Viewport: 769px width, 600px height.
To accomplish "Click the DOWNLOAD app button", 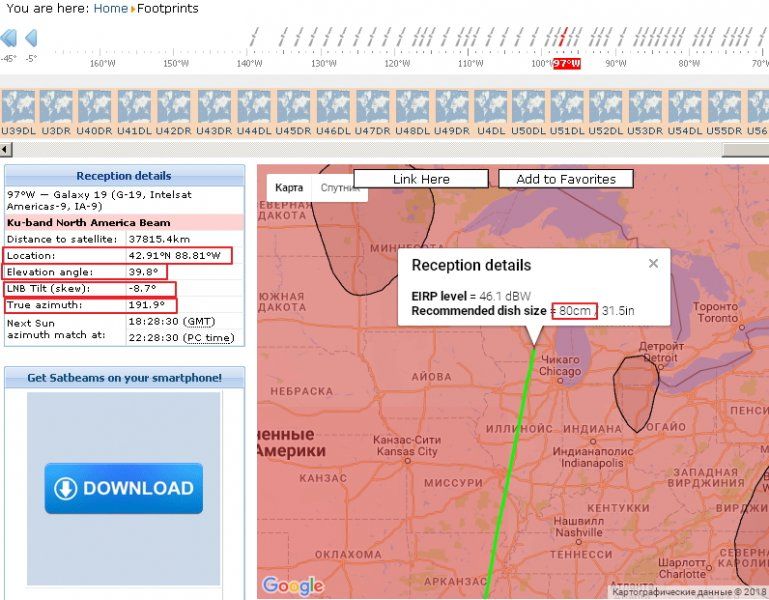I will 124,488.
